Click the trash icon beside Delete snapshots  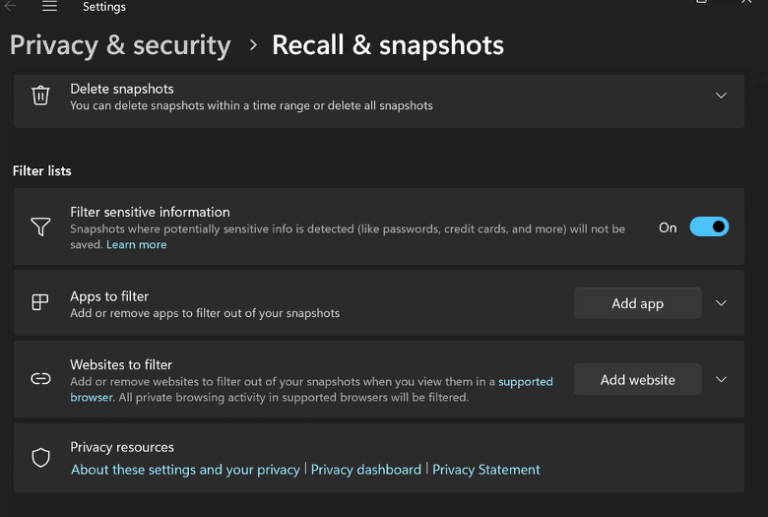(40, 95)
